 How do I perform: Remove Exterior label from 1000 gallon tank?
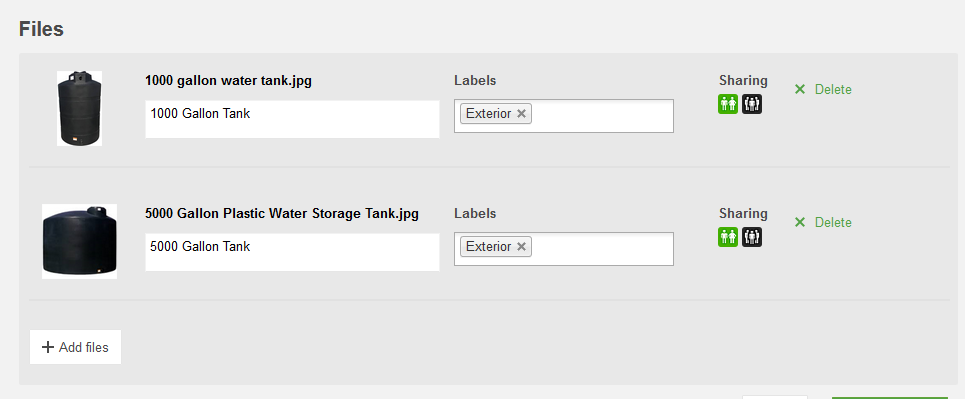(521, 113)
